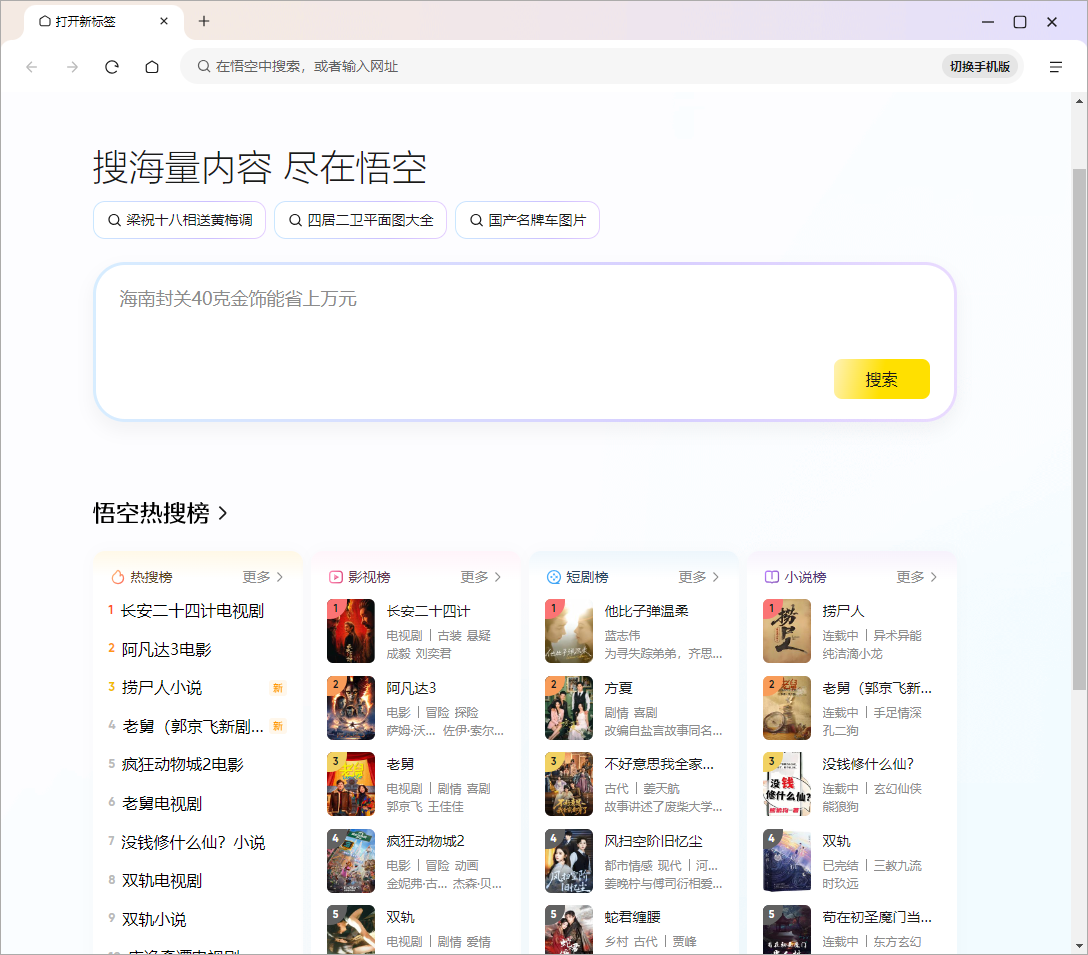Click 他比子弹温柔 poster thumbnail
This screenshot has height=955, width=1088.
point(569,631)
